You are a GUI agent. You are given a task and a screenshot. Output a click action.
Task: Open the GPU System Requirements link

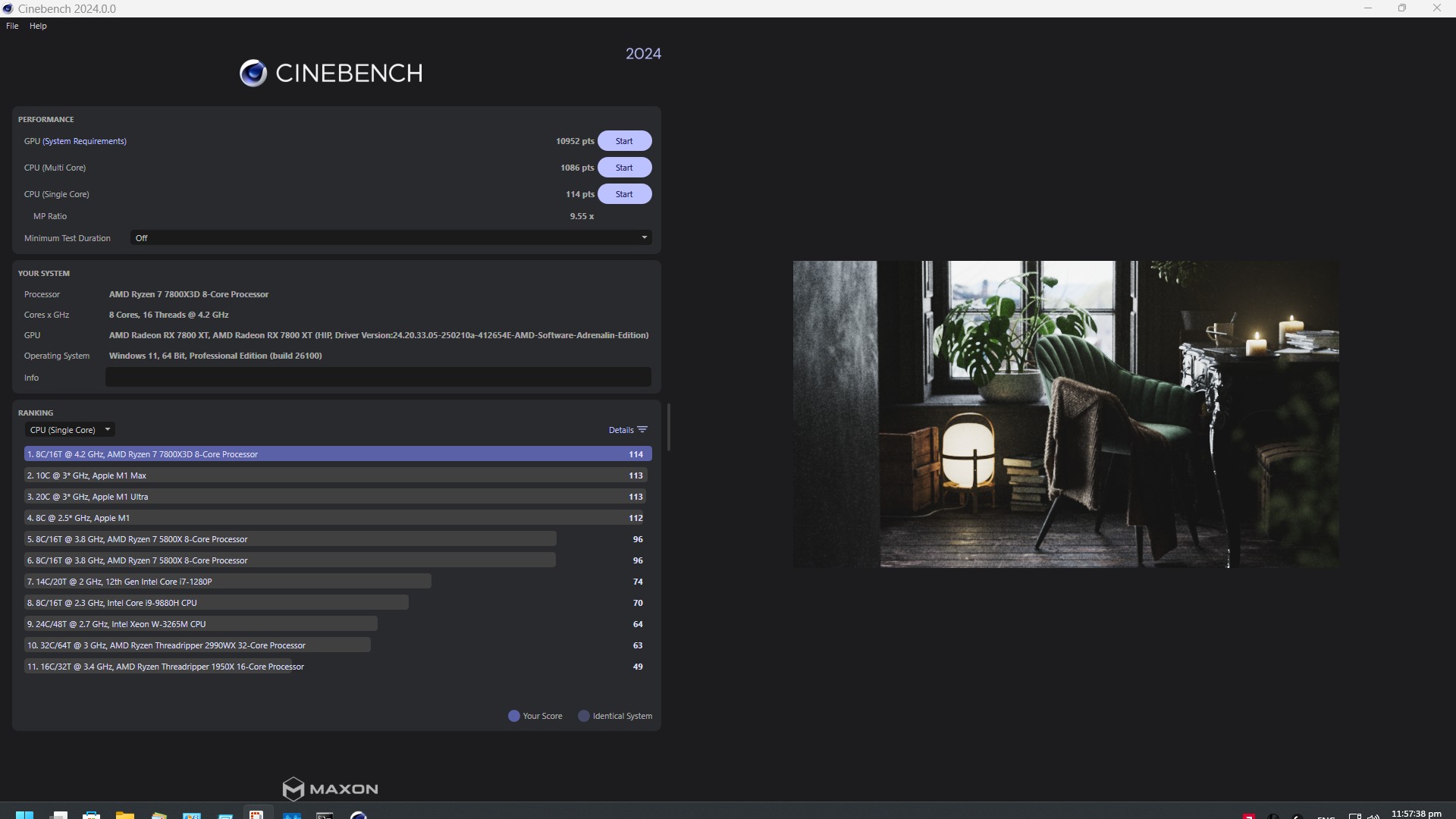(84, 141)
